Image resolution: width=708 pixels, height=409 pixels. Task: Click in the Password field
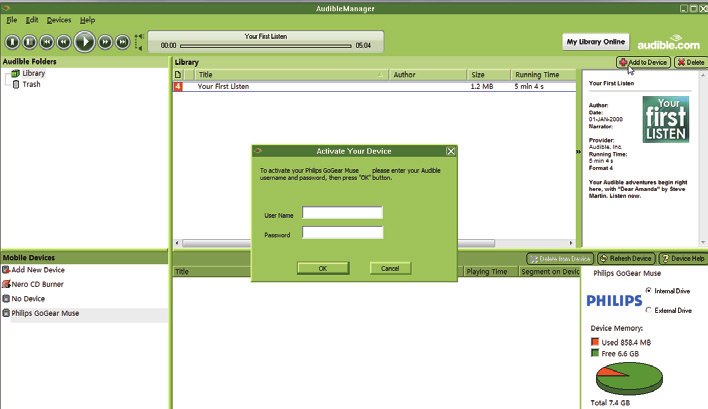pyautogui.click(x=342, y=232)
